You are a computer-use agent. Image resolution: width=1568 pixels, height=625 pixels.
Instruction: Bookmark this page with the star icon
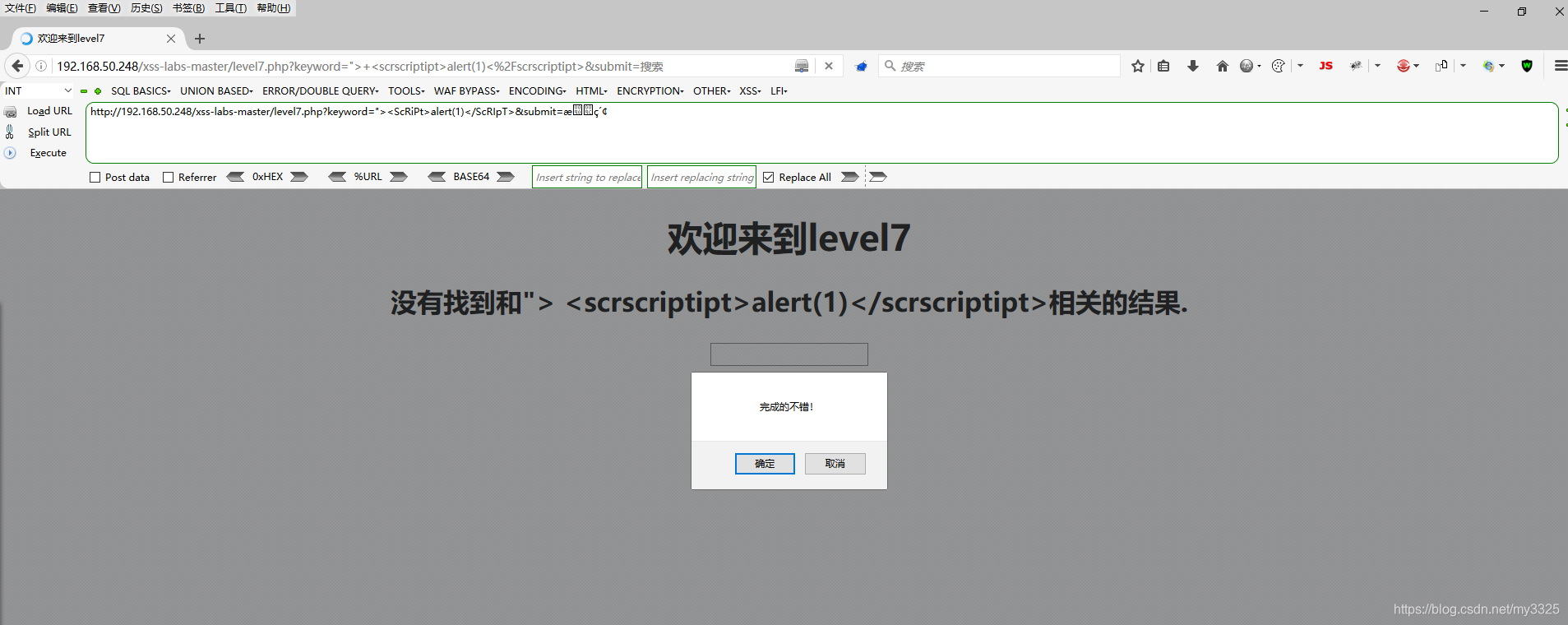pyautogui.click(x=1138, y=66)
